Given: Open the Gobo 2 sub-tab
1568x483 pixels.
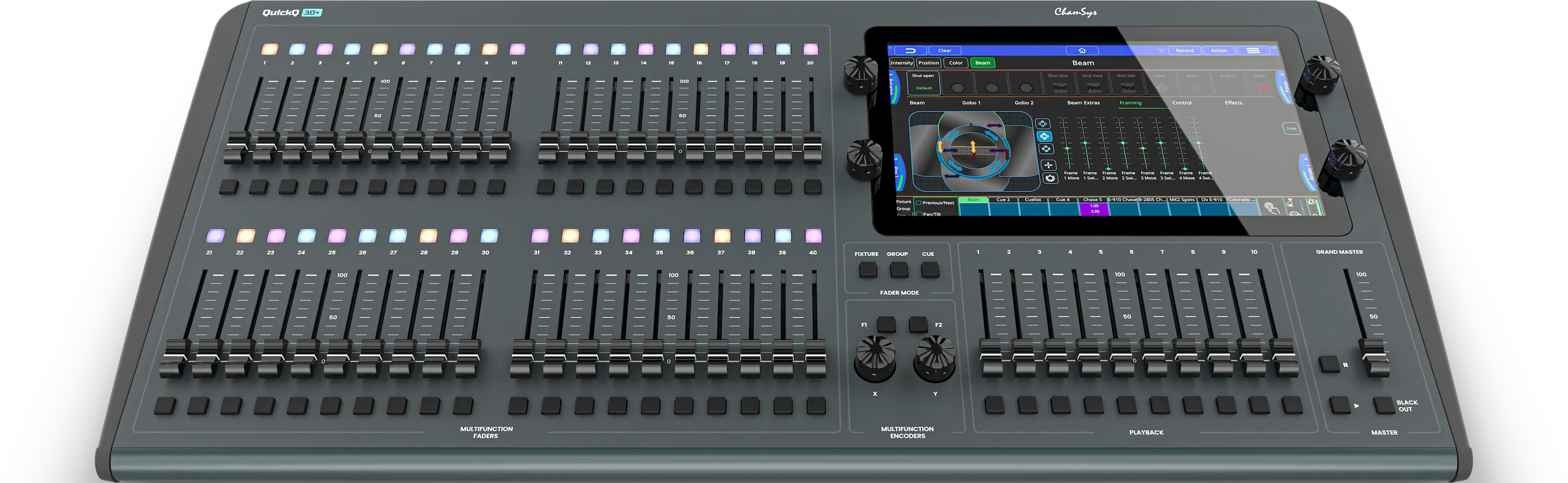Looking at the screenshot, I should tap(1024, 103).
